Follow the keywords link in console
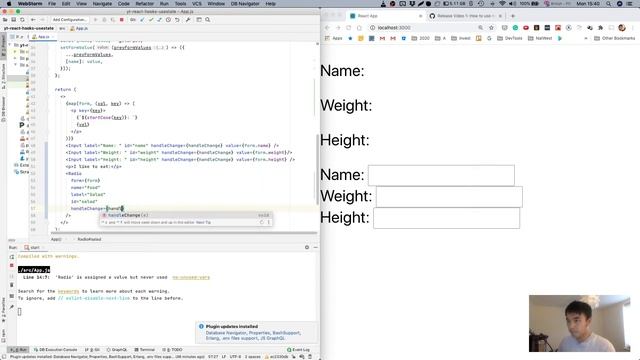This screenshot has height=360, width=640. [x=68, y=291]
